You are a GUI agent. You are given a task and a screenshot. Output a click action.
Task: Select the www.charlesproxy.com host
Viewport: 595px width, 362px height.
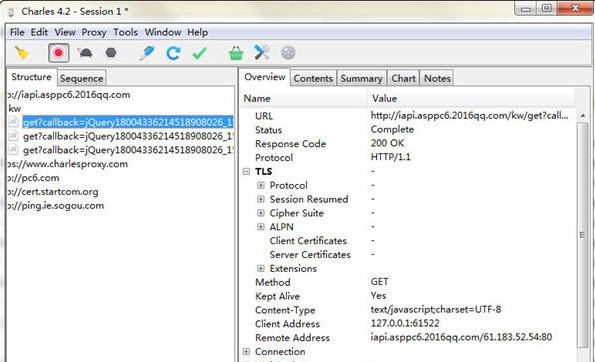click(x=68, y=164)
